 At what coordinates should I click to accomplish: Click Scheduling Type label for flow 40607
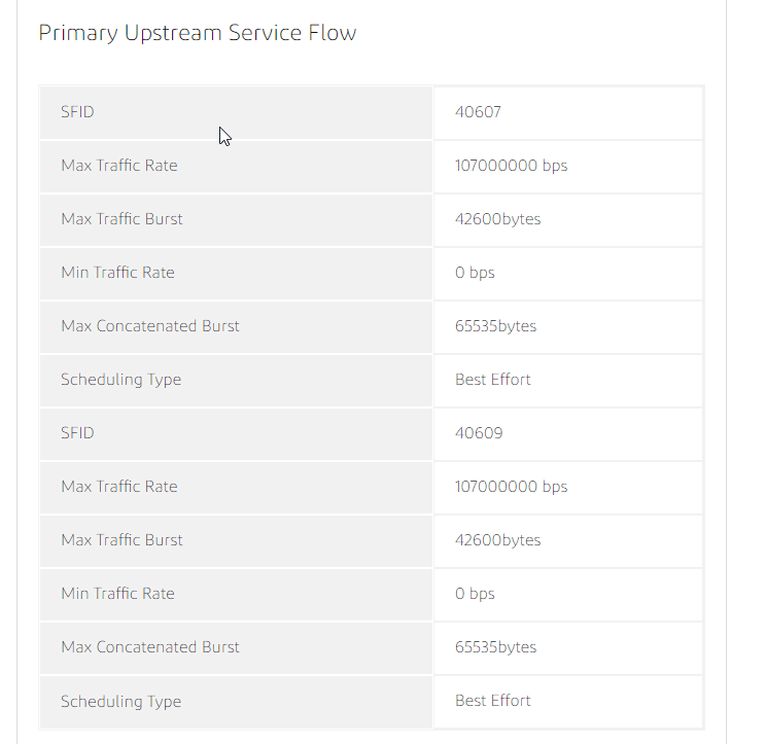121,379
